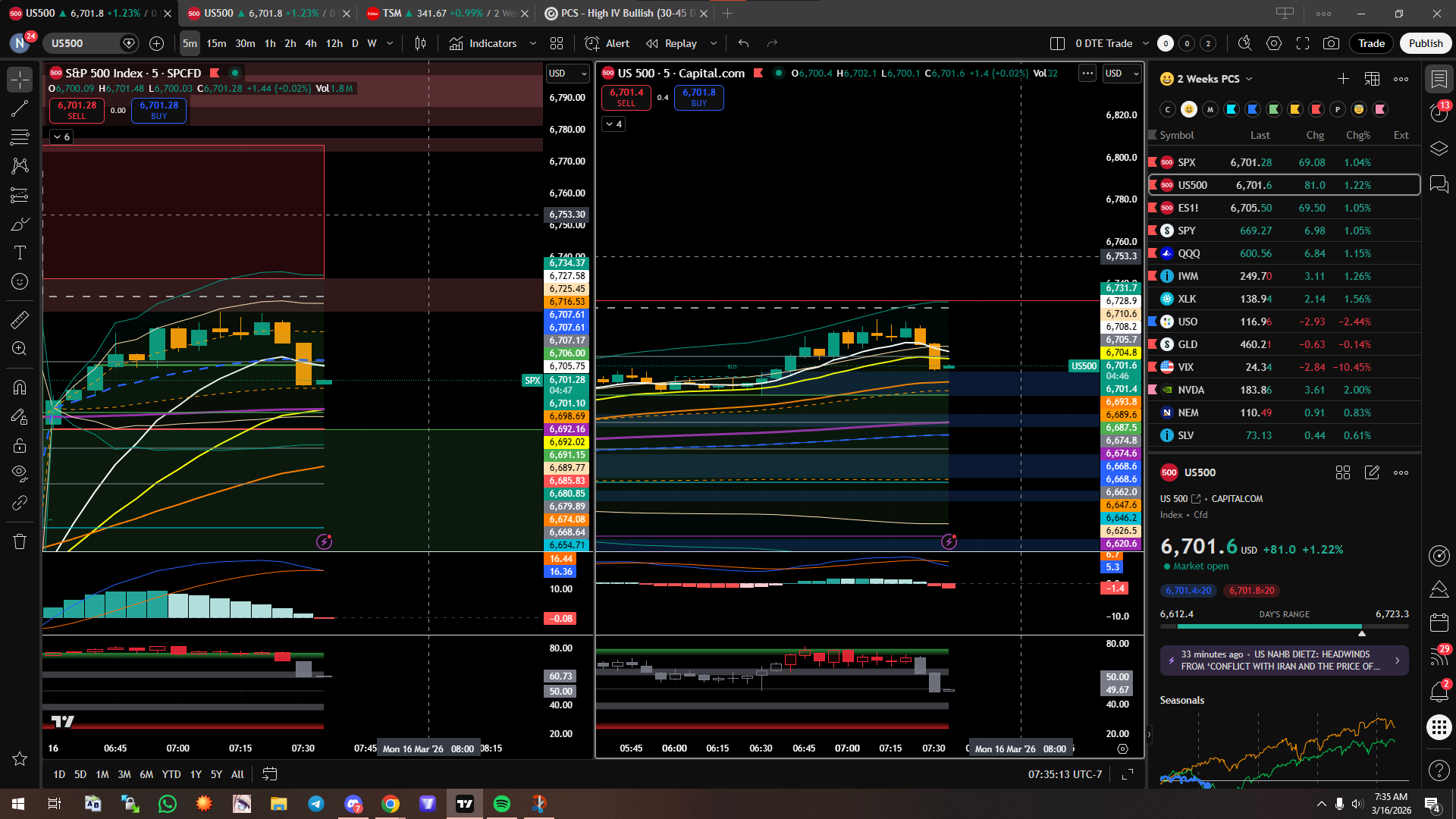1456x819 pixels.
Task: Select the trend line drawing tool
Action: pyautogui.click(x=20, y=108)
